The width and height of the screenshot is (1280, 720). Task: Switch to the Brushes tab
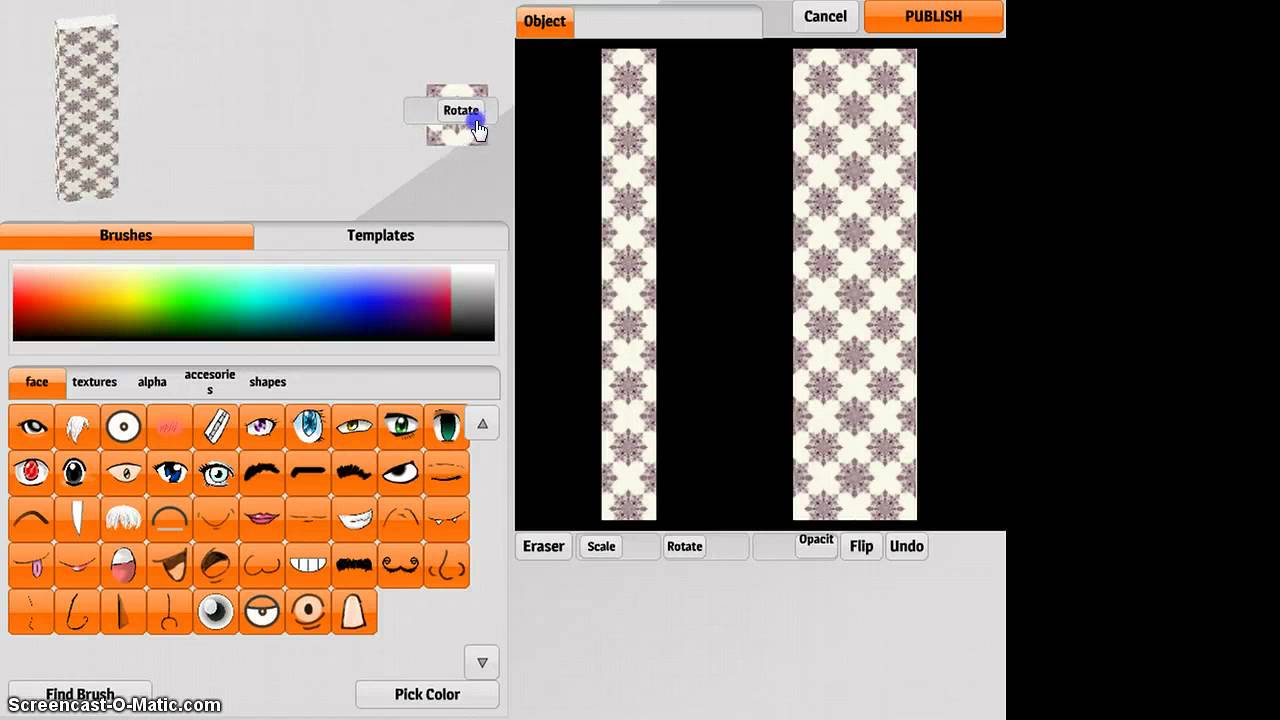[x=126, y=236]
